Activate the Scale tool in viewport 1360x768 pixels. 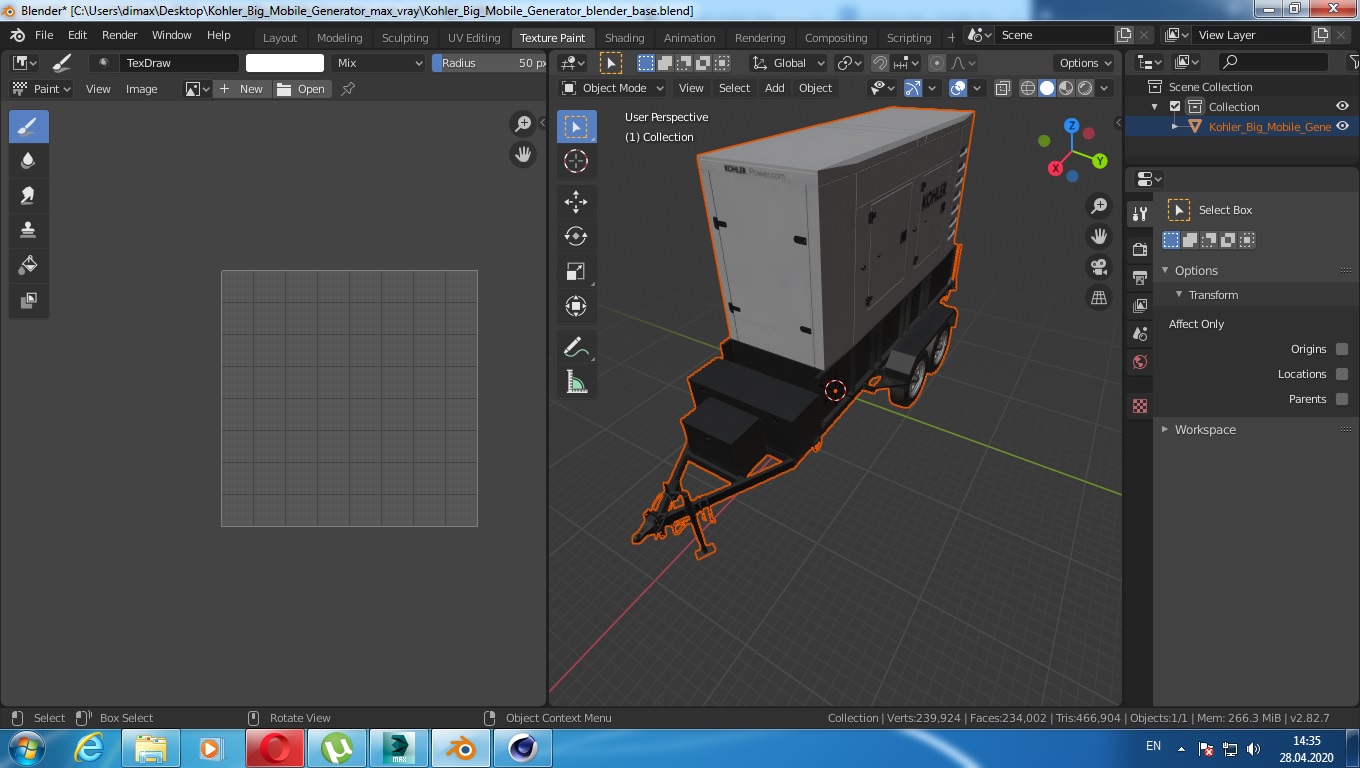[576, 271]
